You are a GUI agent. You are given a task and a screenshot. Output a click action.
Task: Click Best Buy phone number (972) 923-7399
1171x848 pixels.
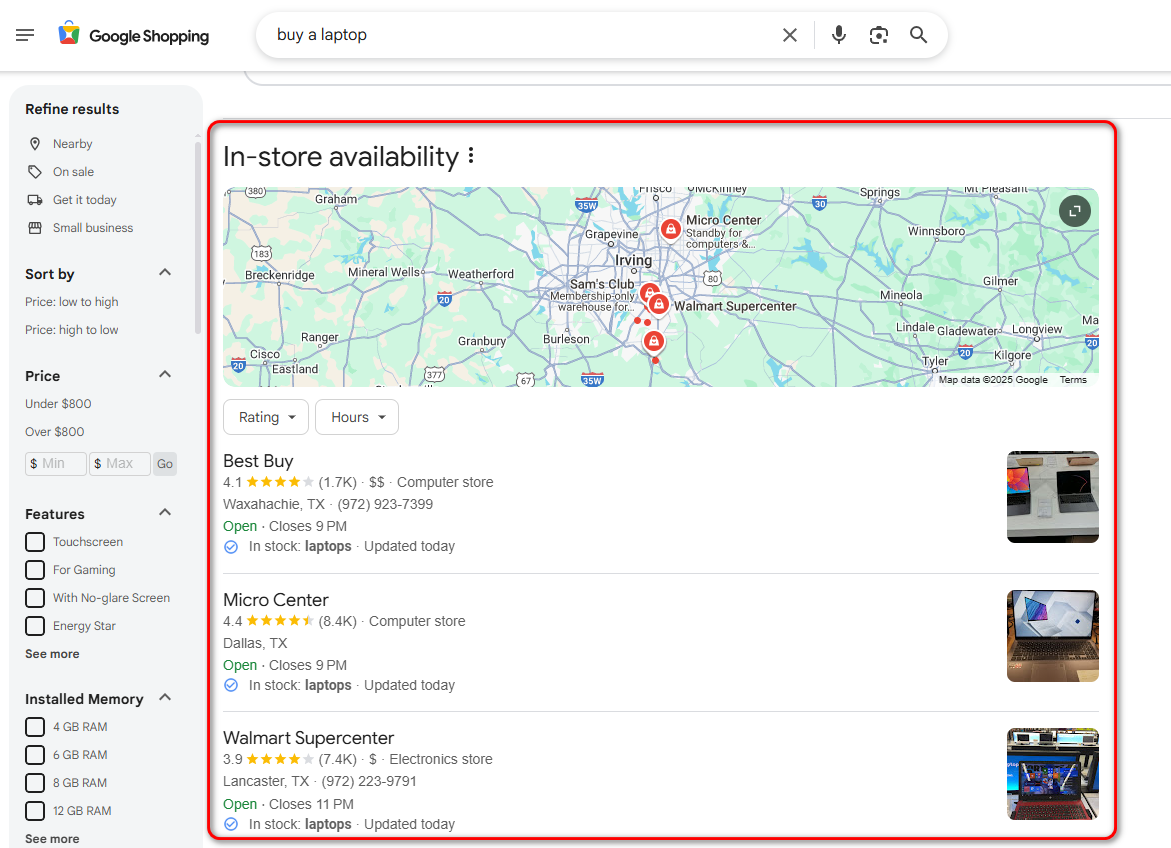coord(385,504)
